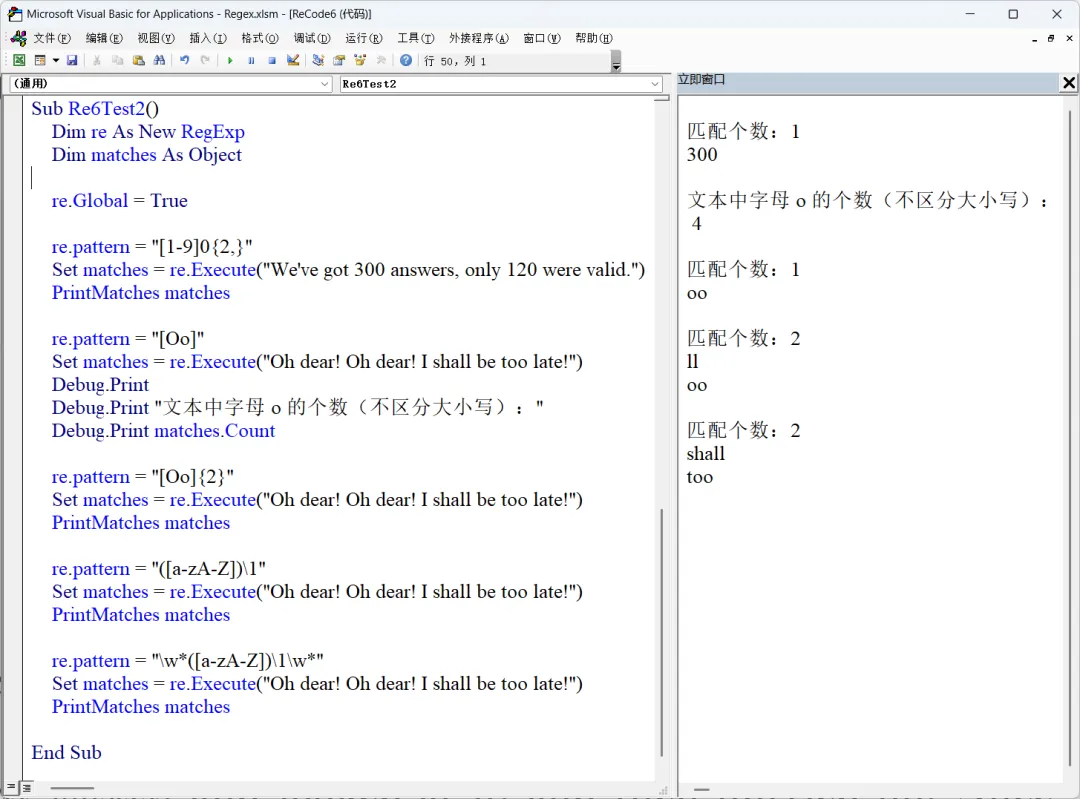
Task: Click the 'Sub Re6Test2()' line
Action: [95, 109]
